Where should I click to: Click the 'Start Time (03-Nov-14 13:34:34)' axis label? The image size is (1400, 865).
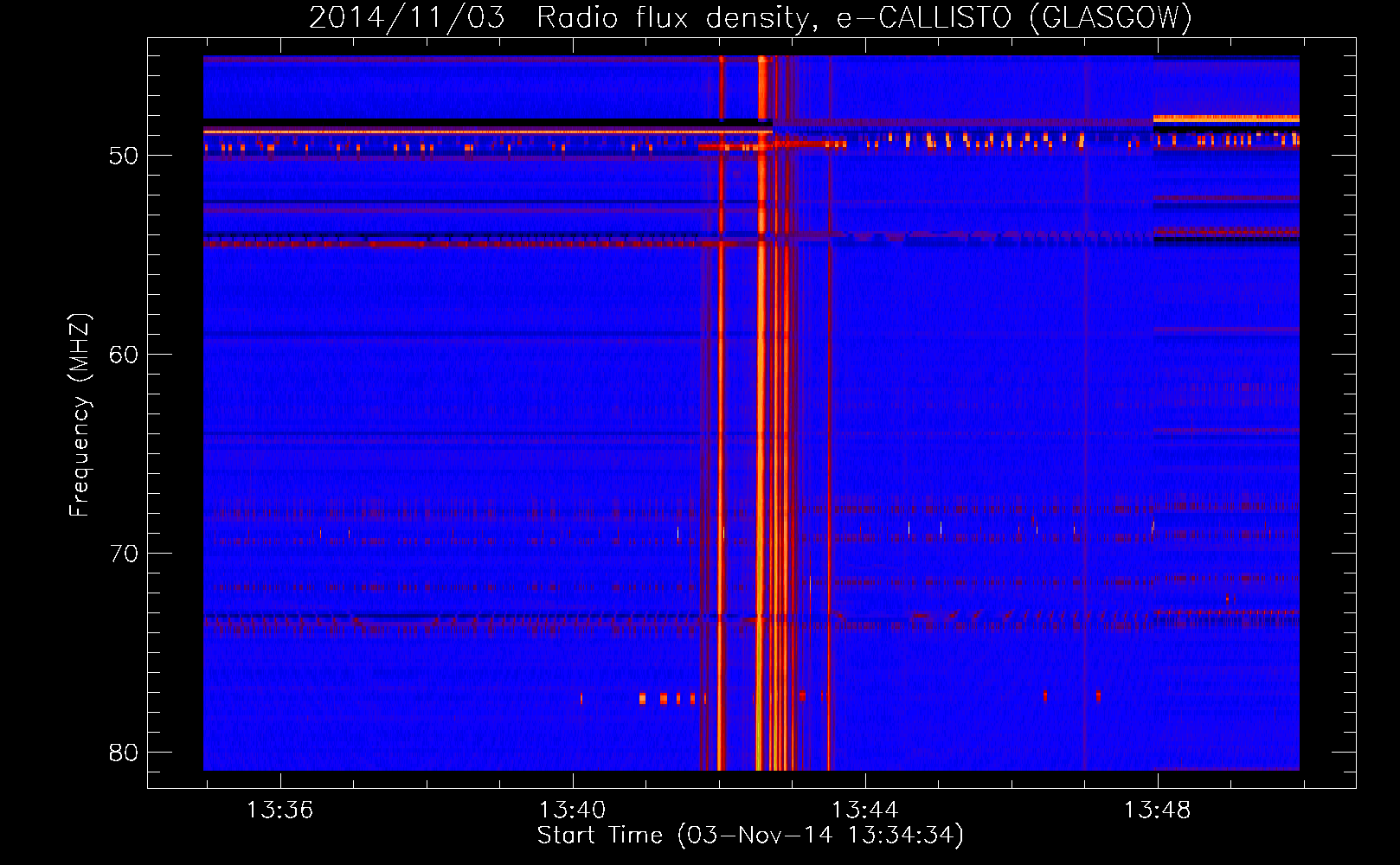[x=750, y=836]
